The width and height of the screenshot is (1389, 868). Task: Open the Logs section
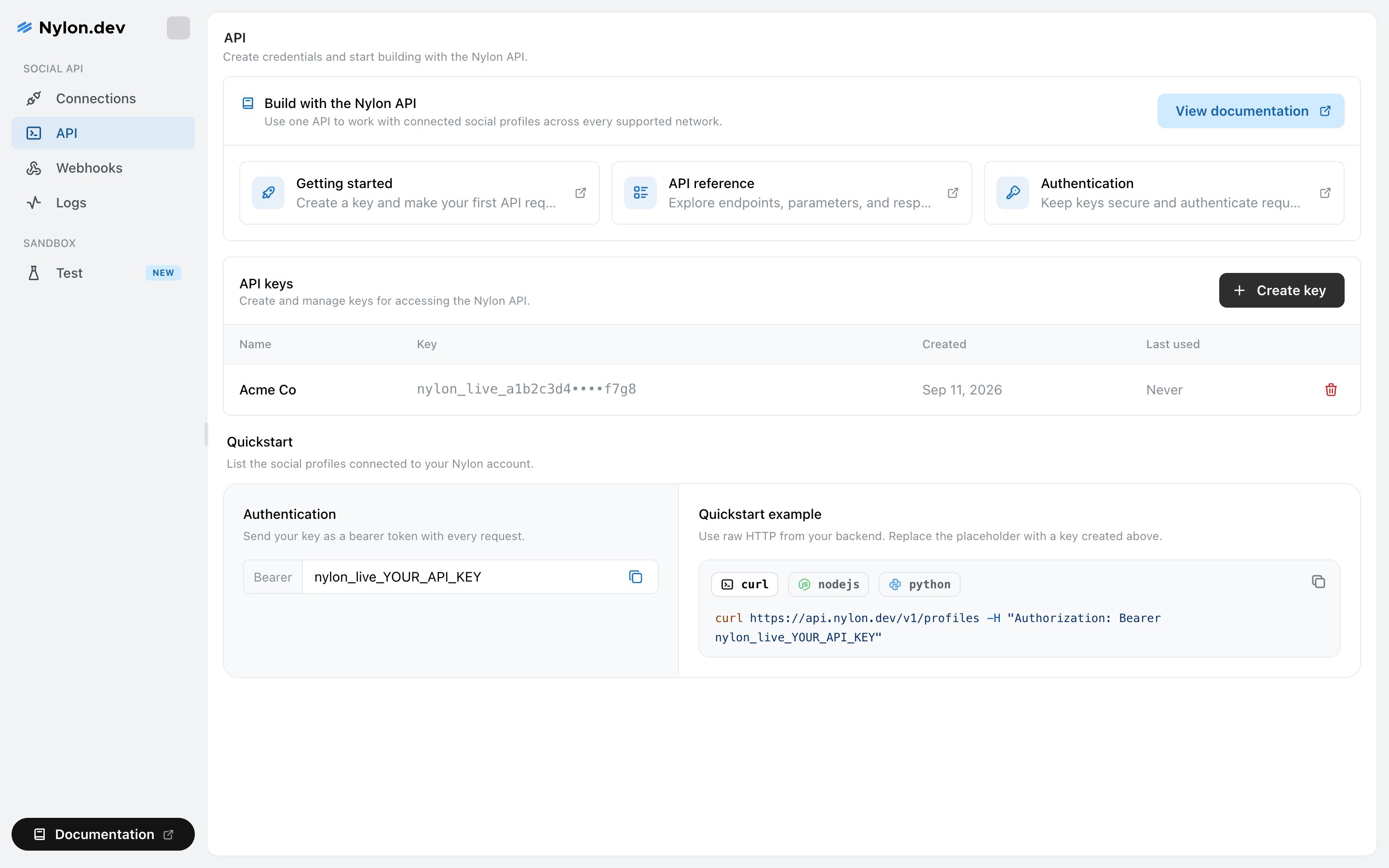pyautogui.click(x=103, y=203)
